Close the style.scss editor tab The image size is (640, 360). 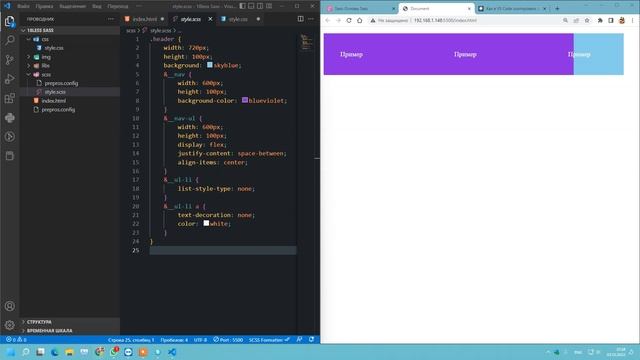[x=210, y=19]
